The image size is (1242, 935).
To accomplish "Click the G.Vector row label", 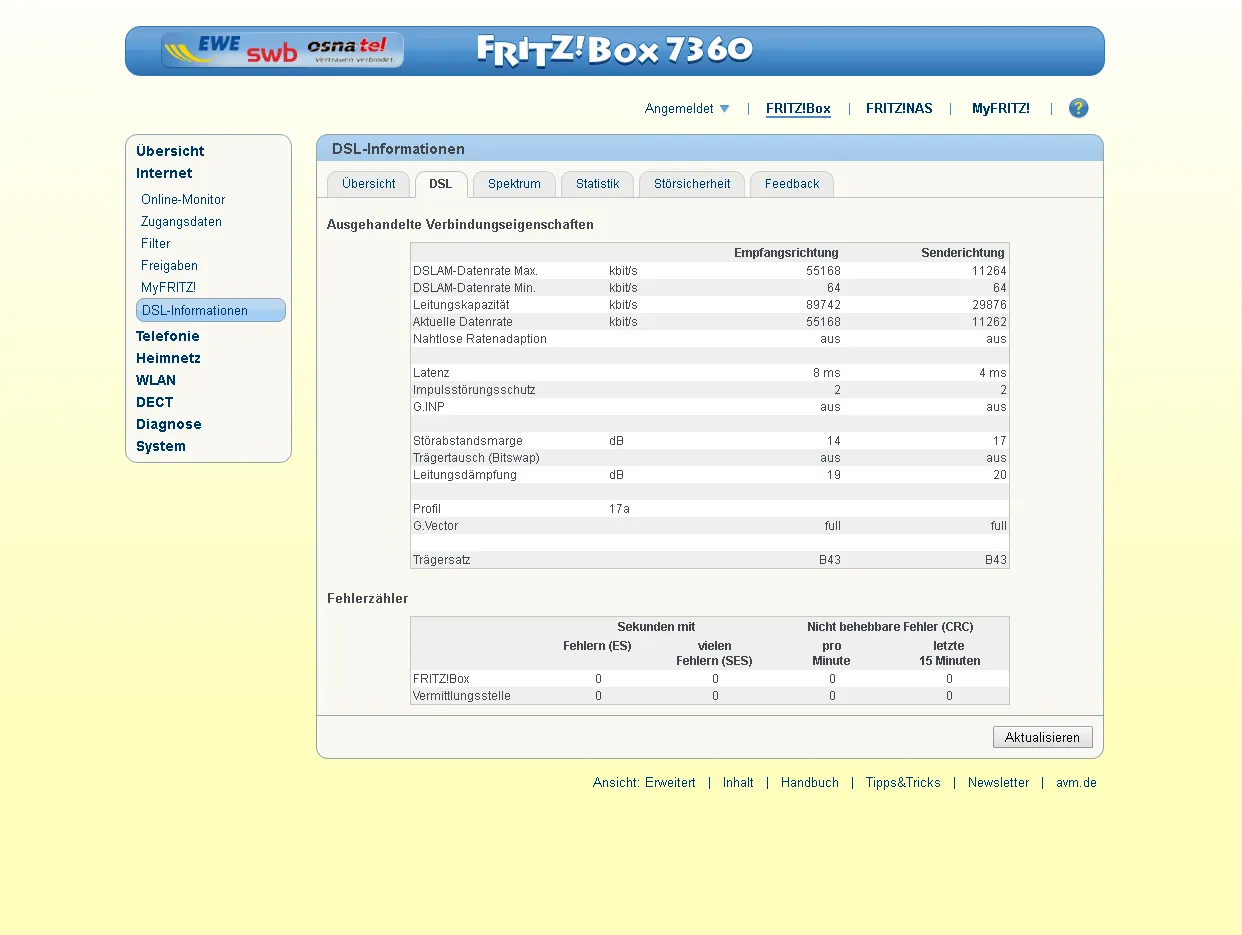I will [x=436, y=526].
